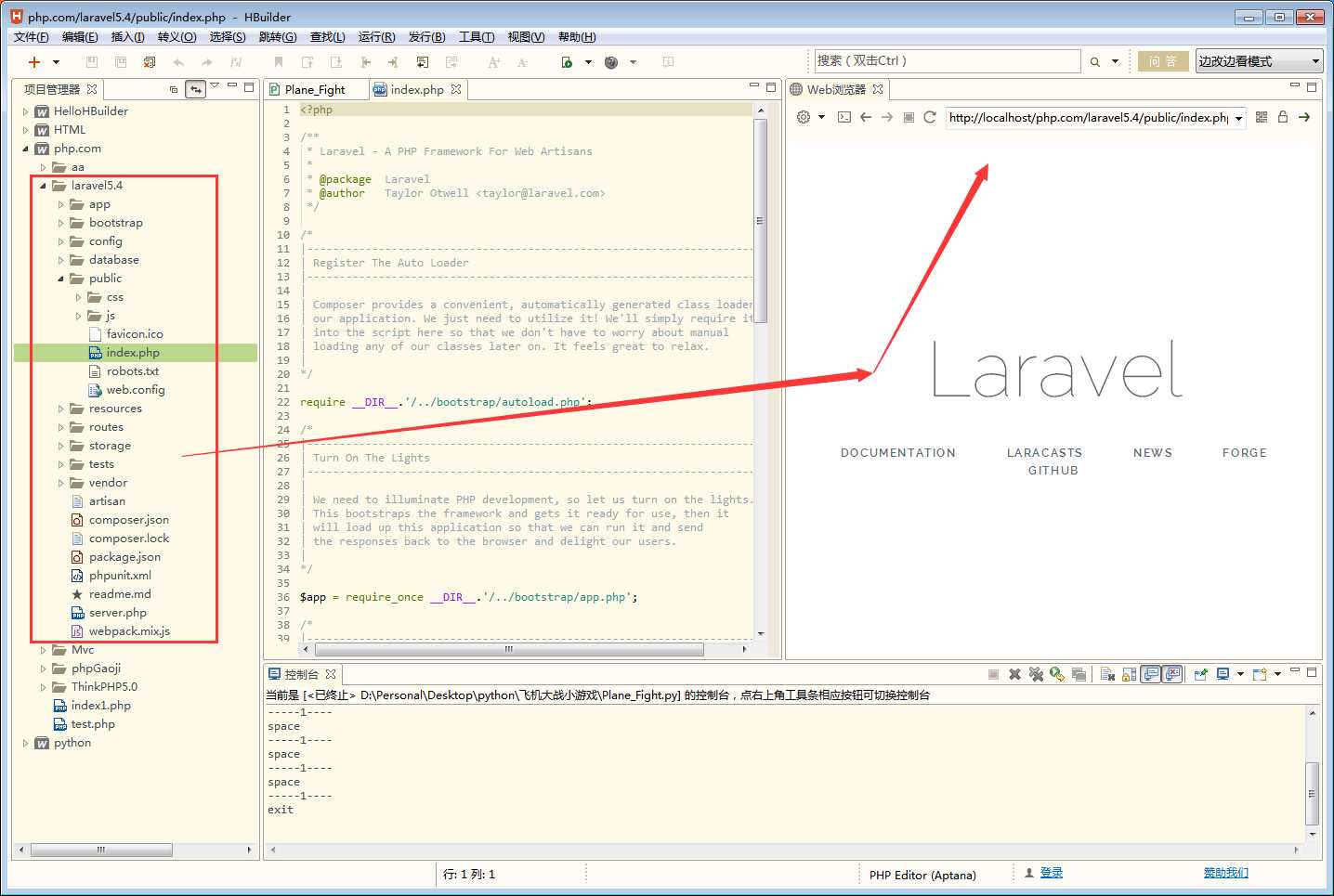Open the run button dropdown arrow

pyautogui.click(x=588, y=62)
